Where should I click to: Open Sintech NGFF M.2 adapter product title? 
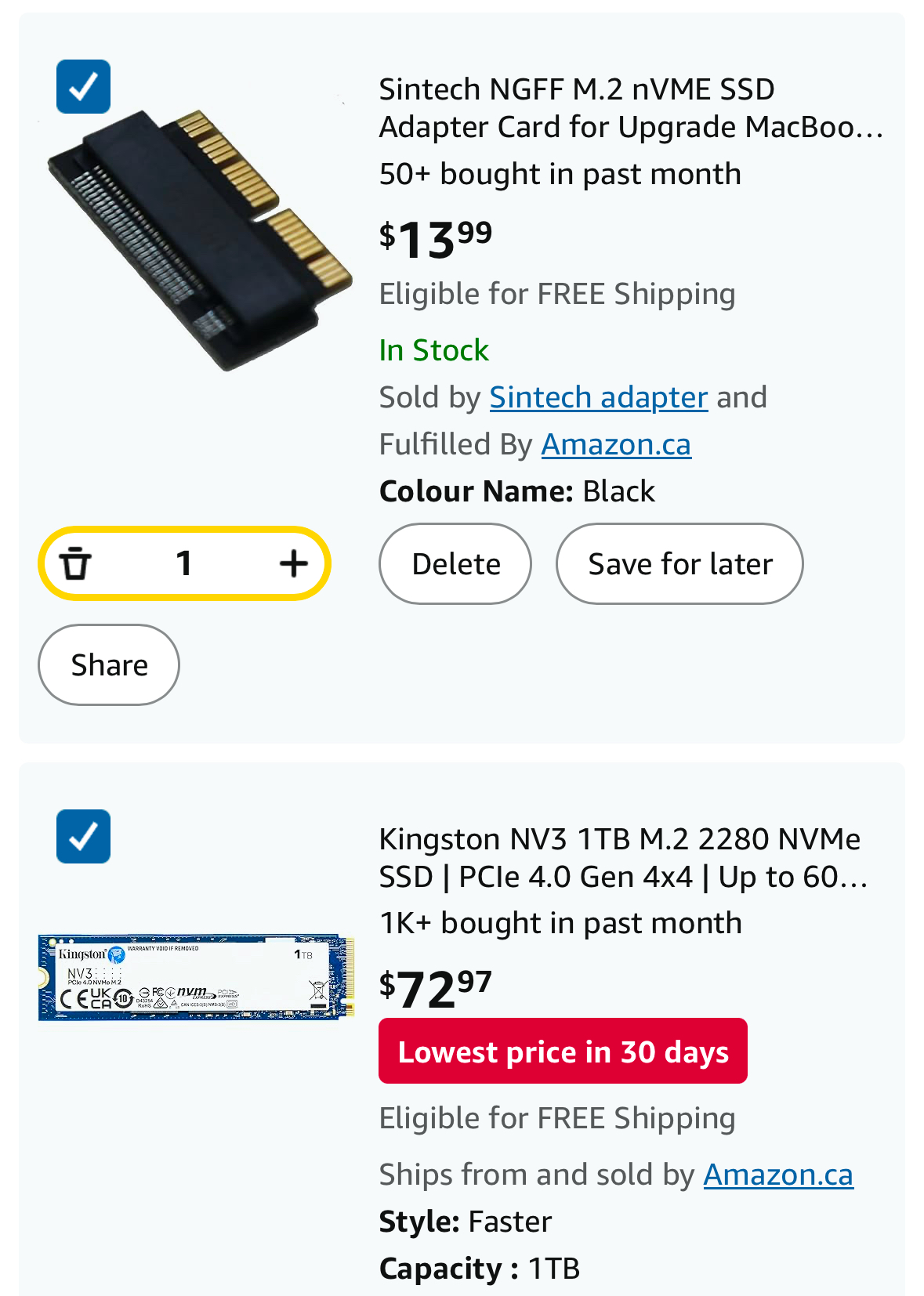[x=631, y=108]
